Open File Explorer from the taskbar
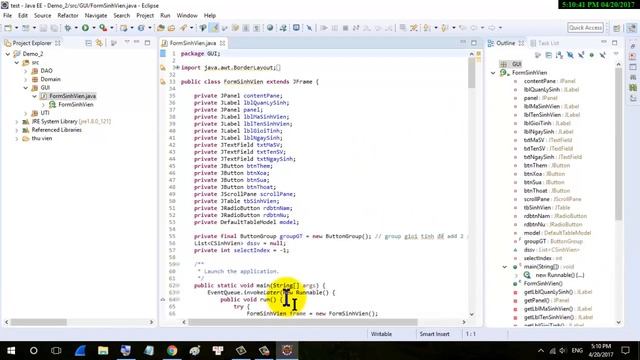Screen dimensions: 640x360 click(x=103, y=350)
